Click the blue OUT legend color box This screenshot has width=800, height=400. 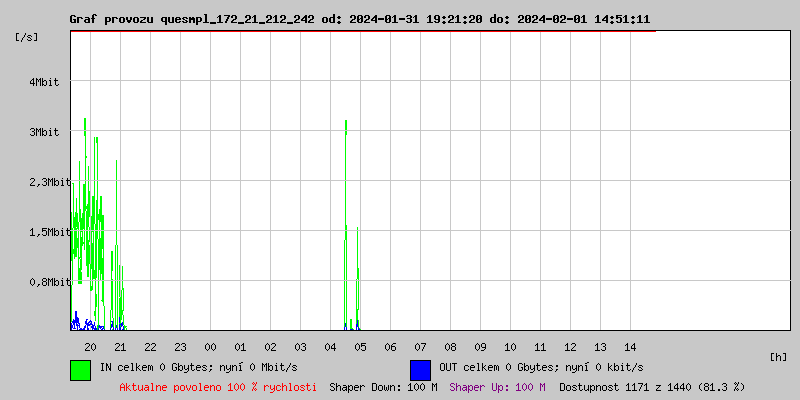click(420, 369)
